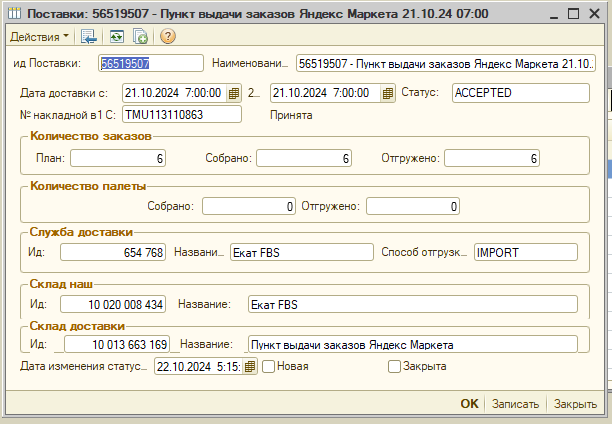Open help with the question mark icon
Viewport: 612px width, 424px height.
[x=167, y=36]
